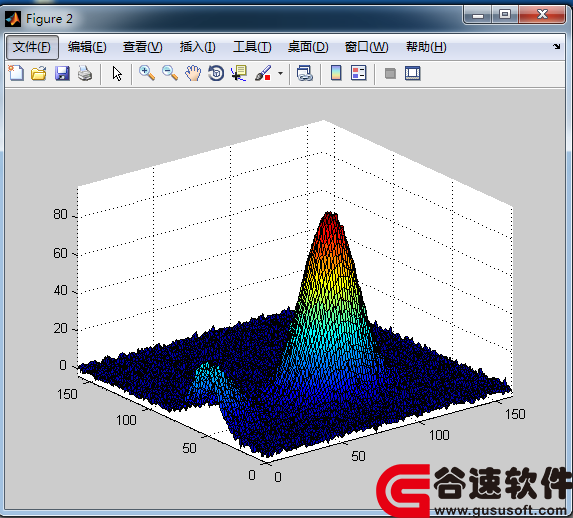Save the figure with floppy icon

click(x=62, y=73)
